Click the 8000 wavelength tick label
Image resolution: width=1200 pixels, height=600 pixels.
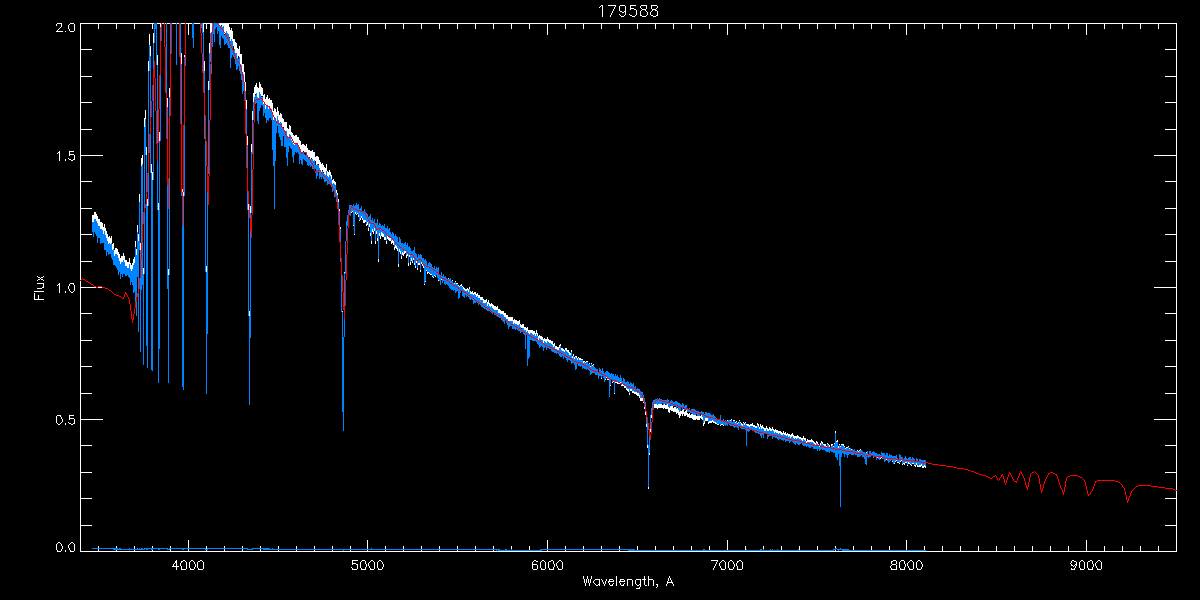coord(906,565)
